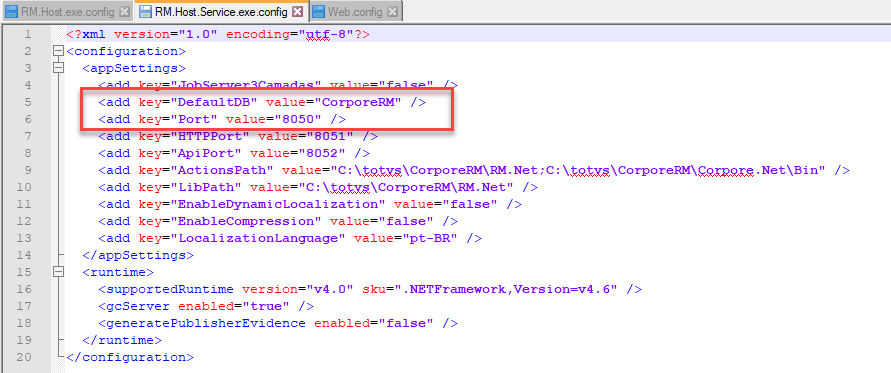
Task: Switch to the RM.Host.exe.config tab
Action: click(x=68, y=11)
